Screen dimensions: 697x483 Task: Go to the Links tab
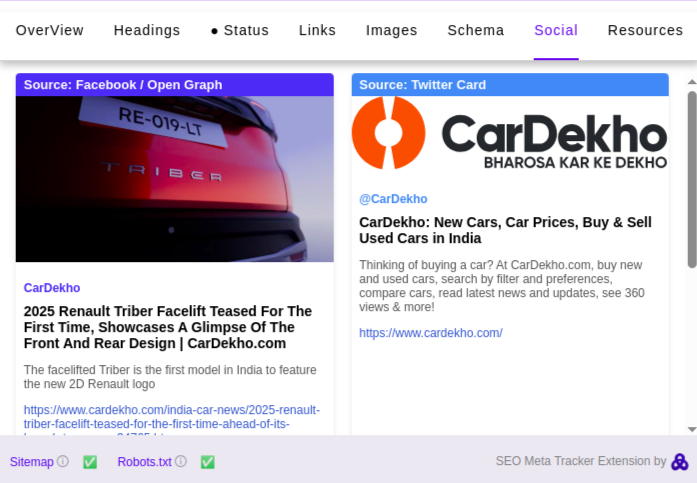[x=317, y=30]
